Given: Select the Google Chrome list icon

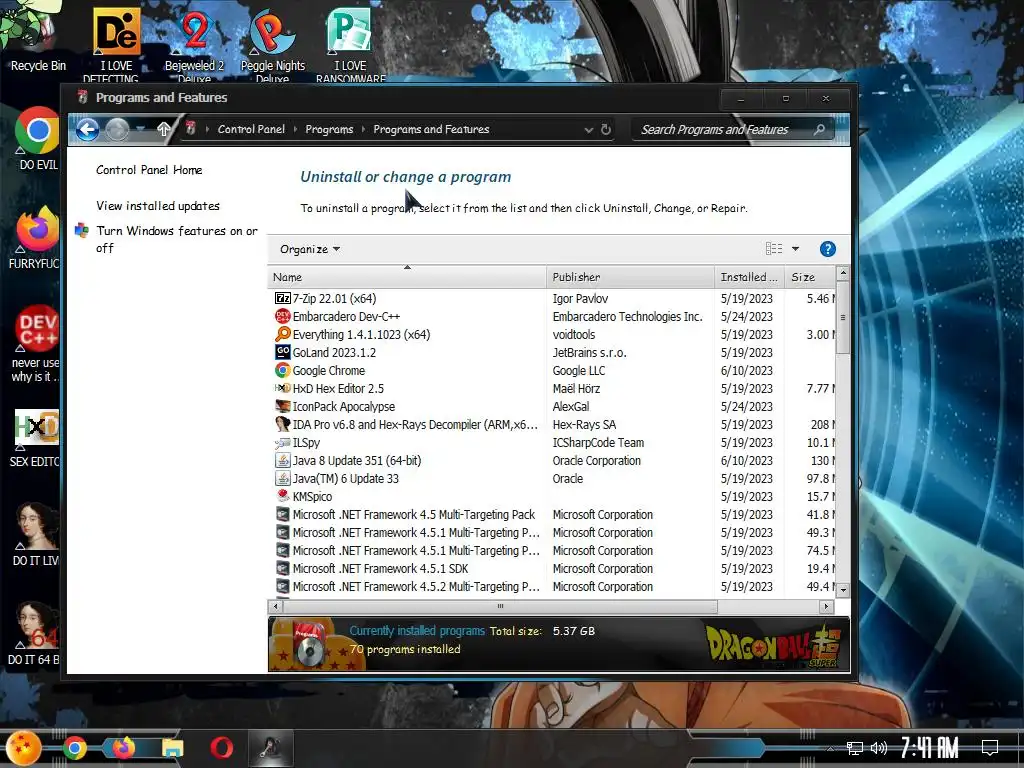Looking at the screenshot, I should tap(282, 370).
